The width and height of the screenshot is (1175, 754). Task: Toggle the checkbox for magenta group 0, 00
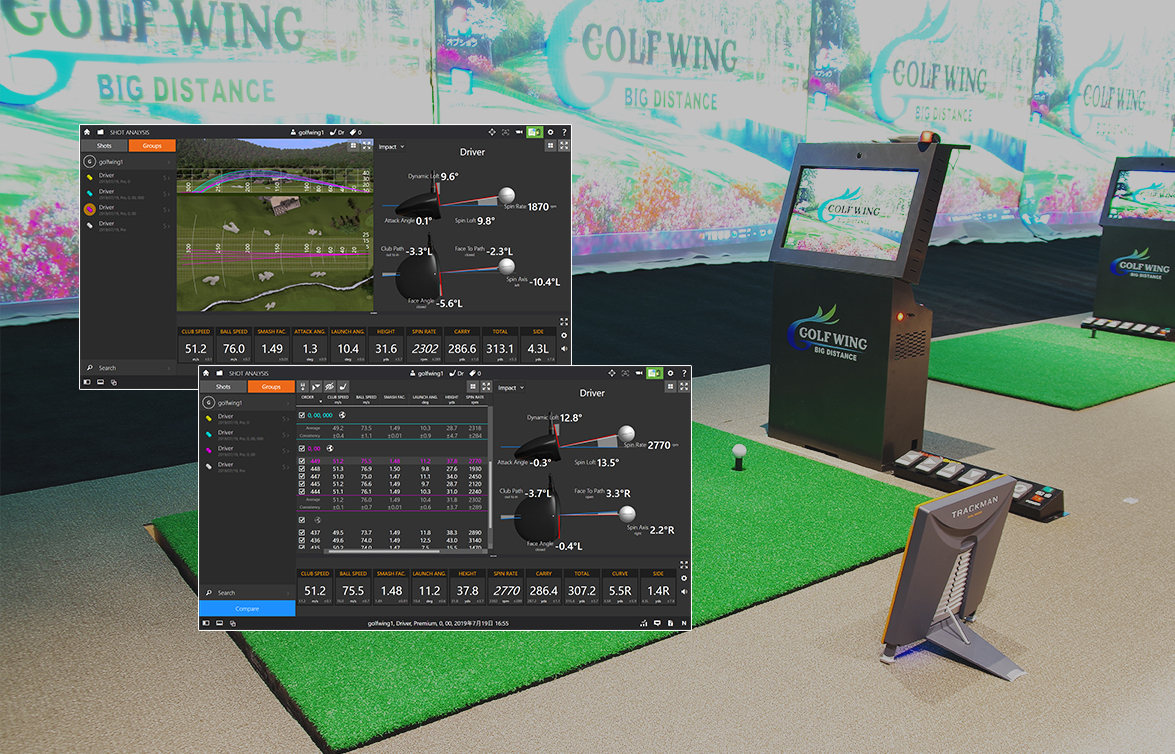301,448
